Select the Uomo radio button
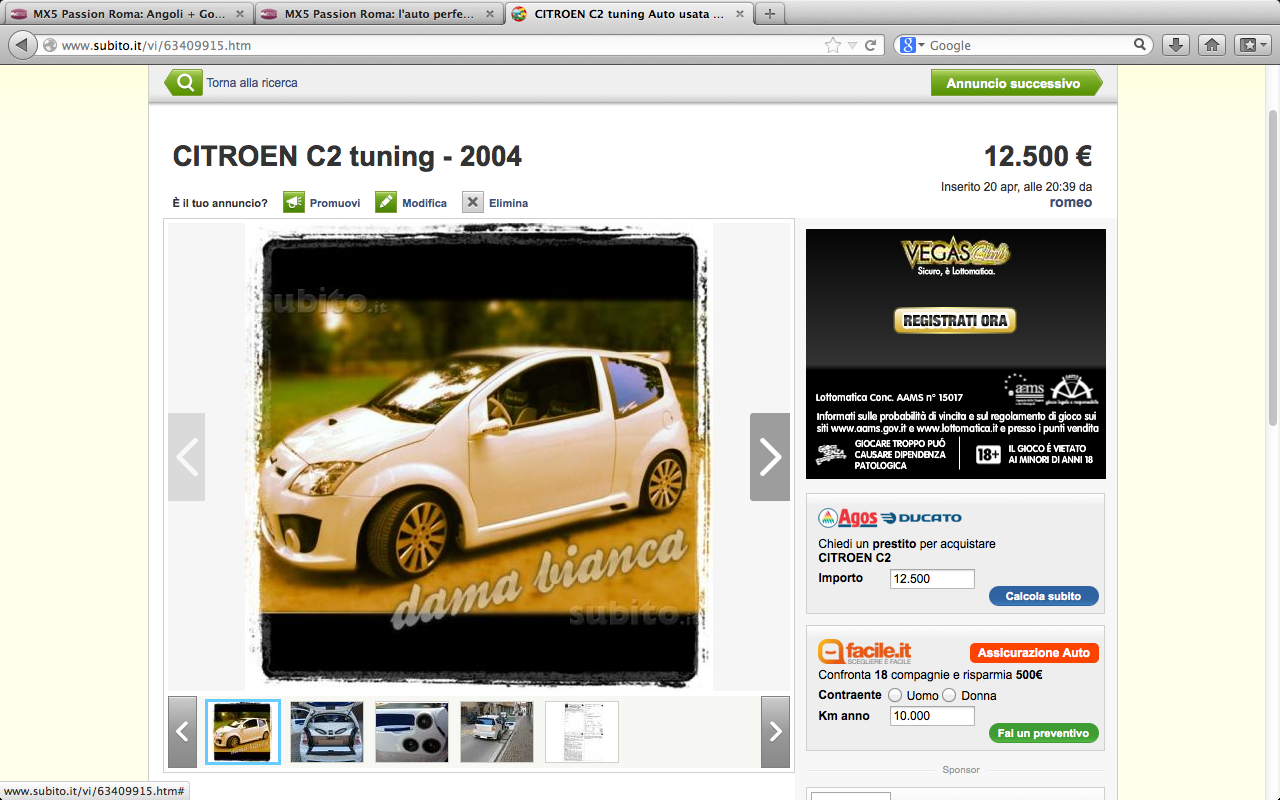 [x=895, y=695]
